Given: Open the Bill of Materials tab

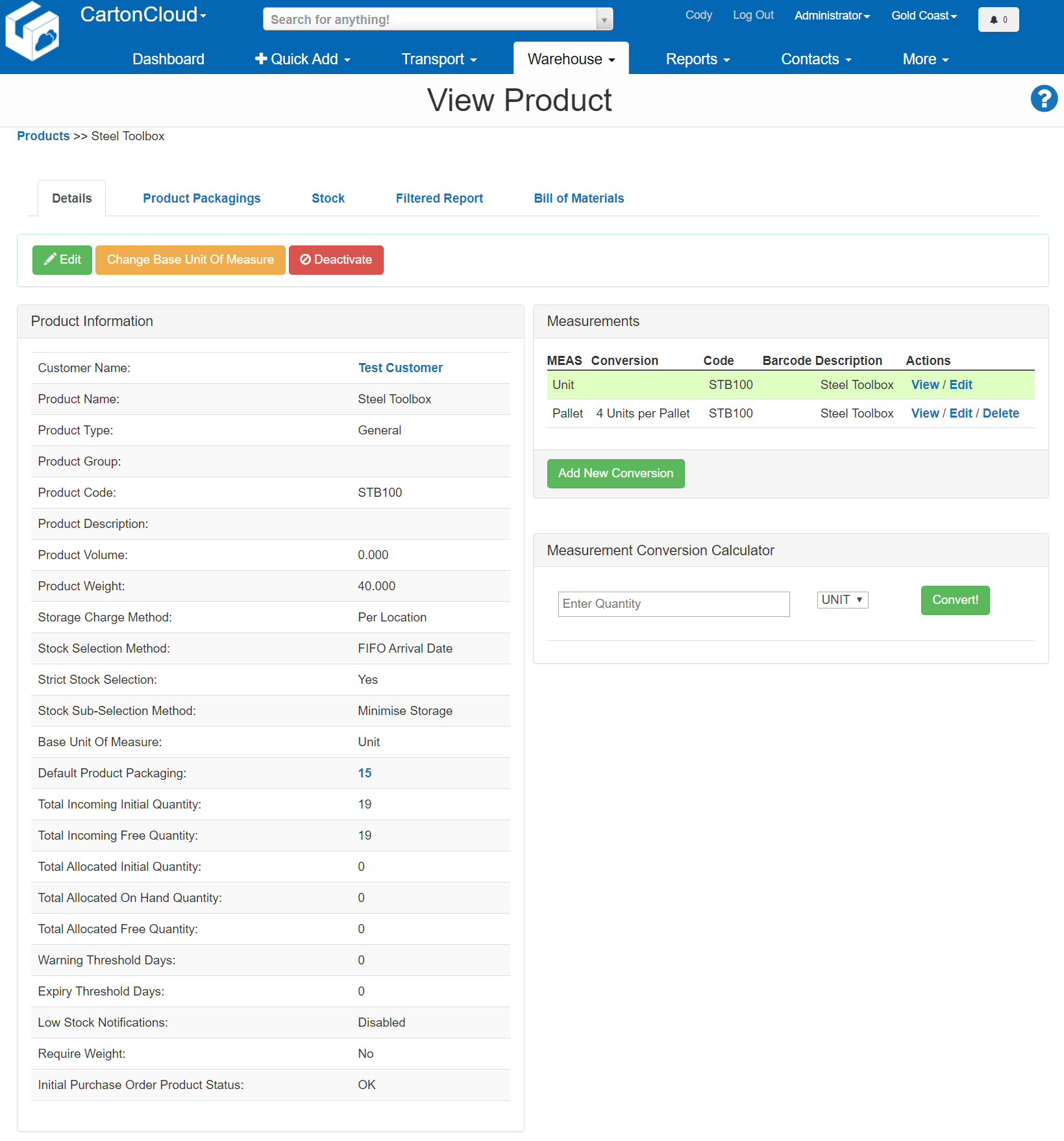Looking at the screenshot, I should (x=578, y=198).
